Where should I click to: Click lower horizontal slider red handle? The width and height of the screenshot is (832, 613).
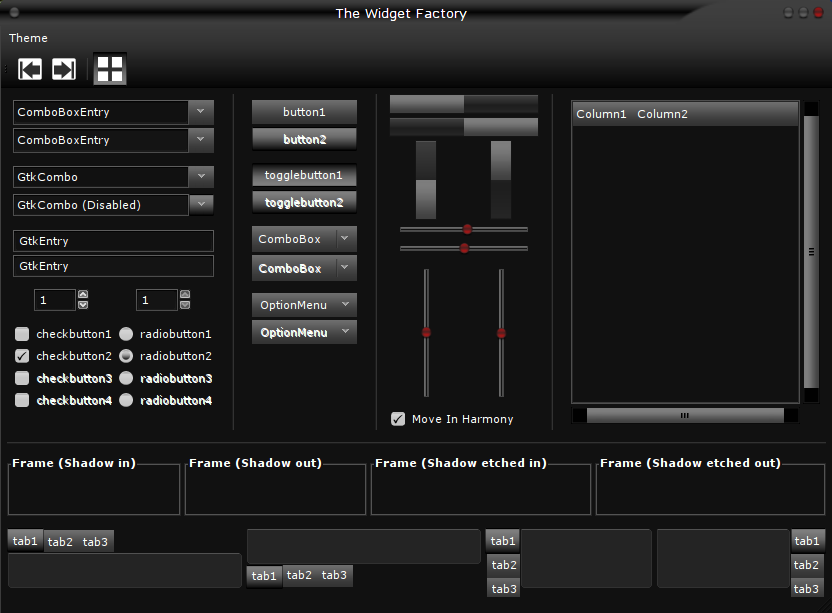464,248
